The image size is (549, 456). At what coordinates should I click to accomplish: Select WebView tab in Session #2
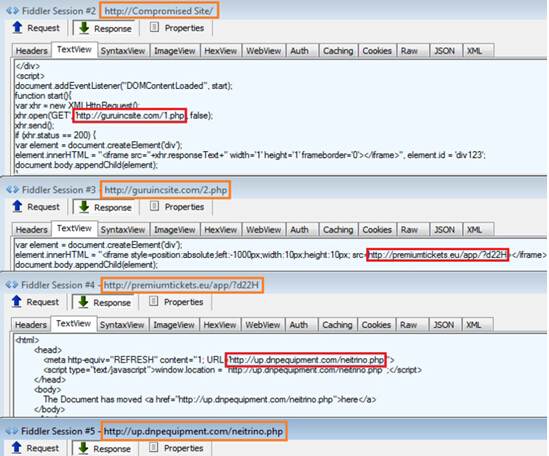coord(264,51)
